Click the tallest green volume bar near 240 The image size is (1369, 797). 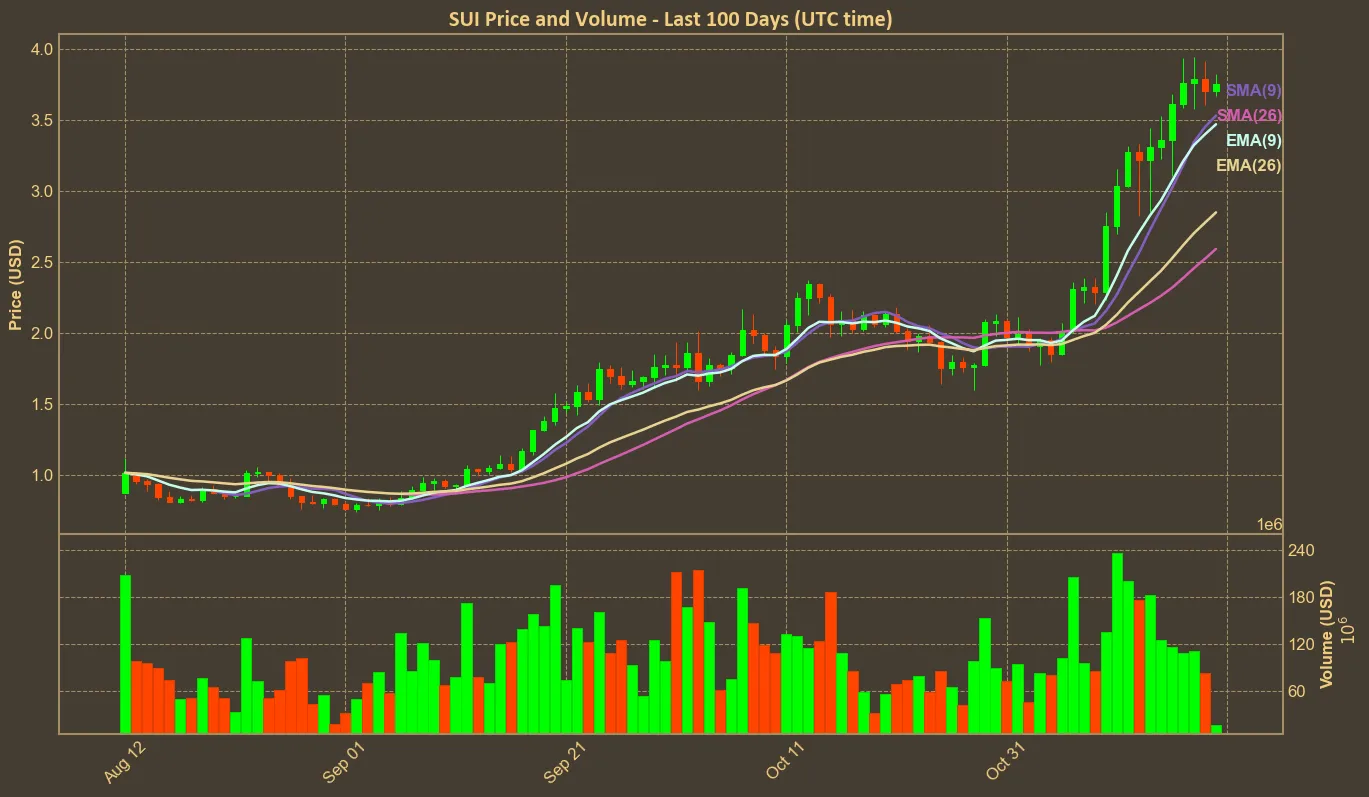pos(1117,643)
